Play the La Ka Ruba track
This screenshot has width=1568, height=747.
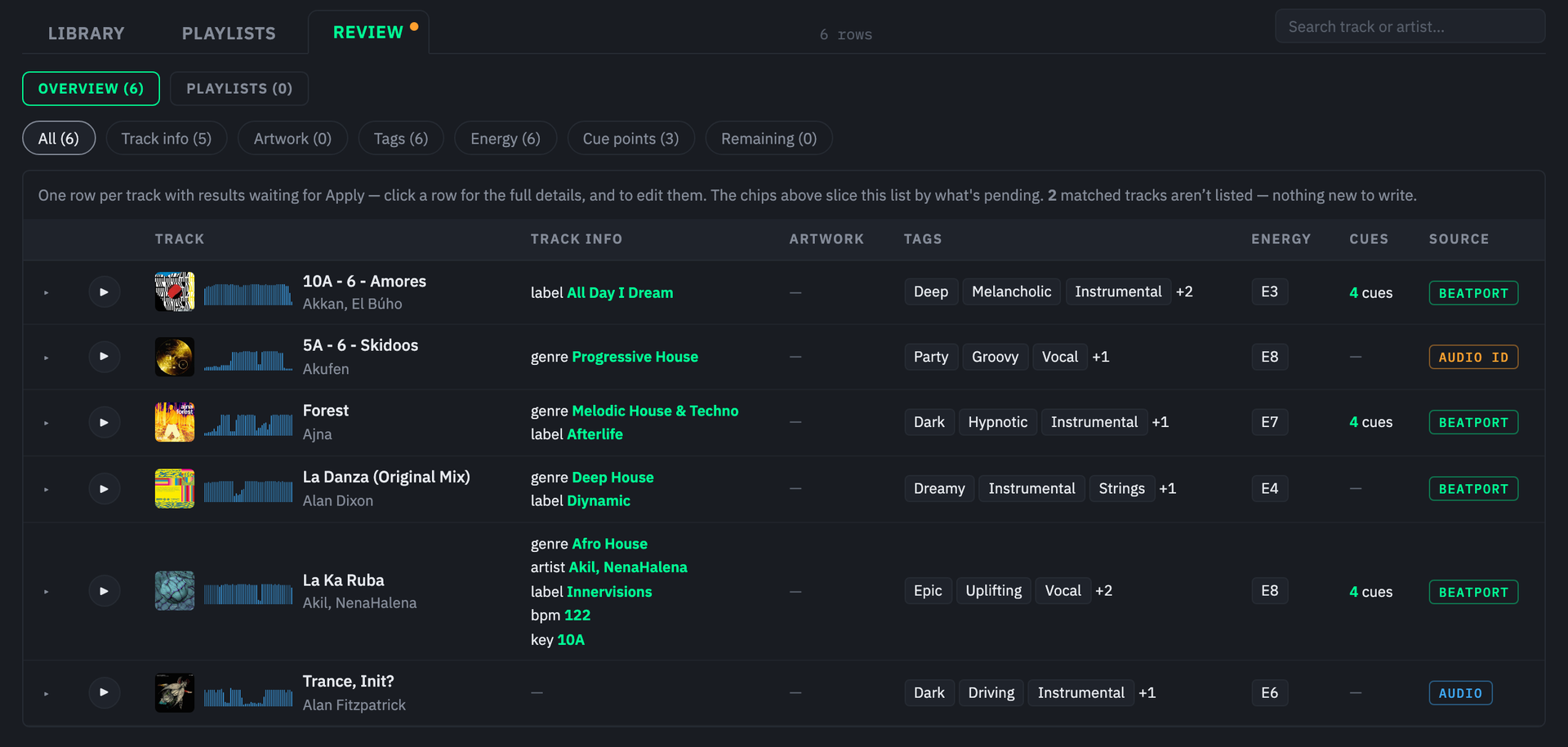click(x=104, y=591)
